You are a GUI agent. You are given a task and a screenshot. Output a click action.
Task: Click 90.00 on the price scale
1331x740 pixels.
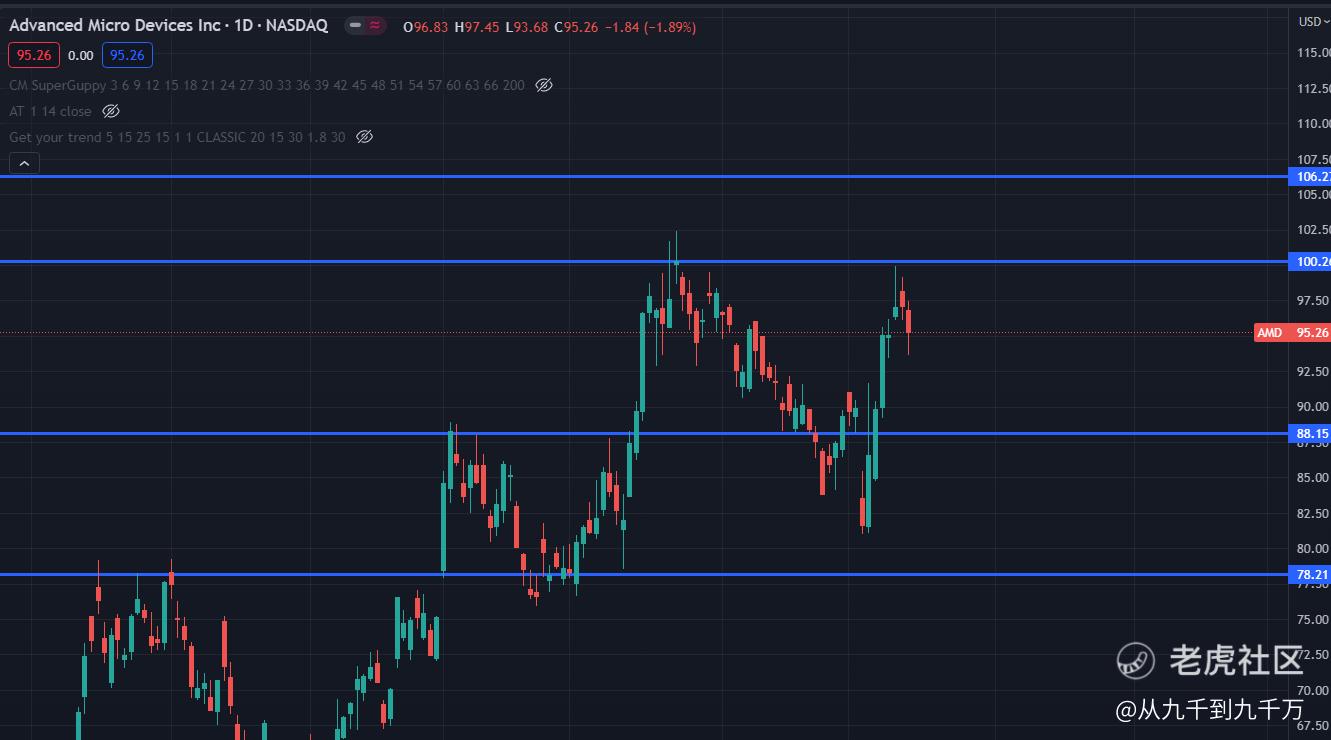1313,407
